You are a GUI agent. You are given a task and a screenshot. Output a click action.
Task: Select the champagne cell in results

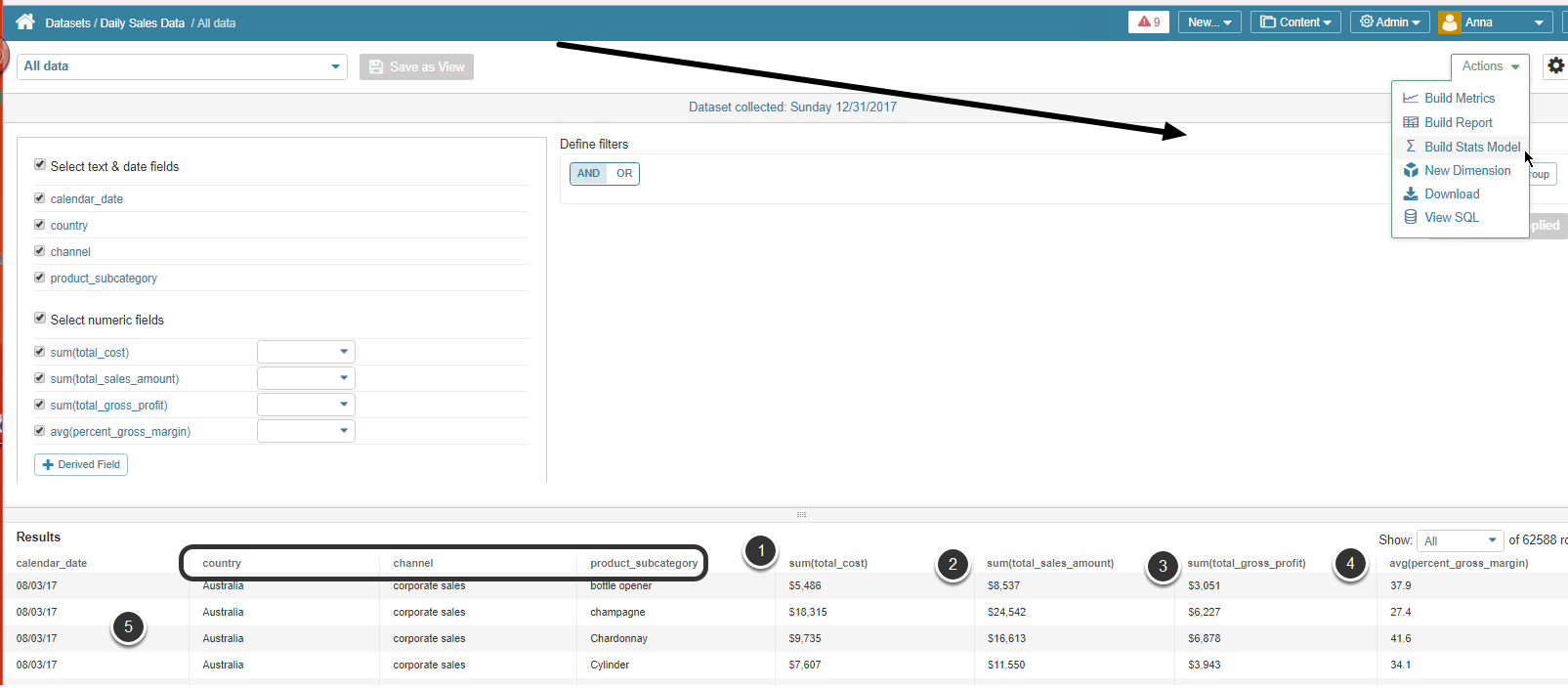pyautogui.click(x=617, y=612)
